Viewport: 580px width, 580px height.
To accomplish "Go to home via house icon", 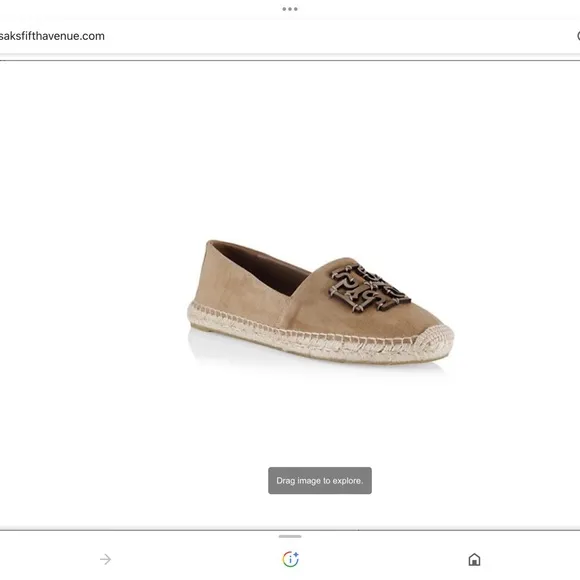I will (x=474, y=559).
